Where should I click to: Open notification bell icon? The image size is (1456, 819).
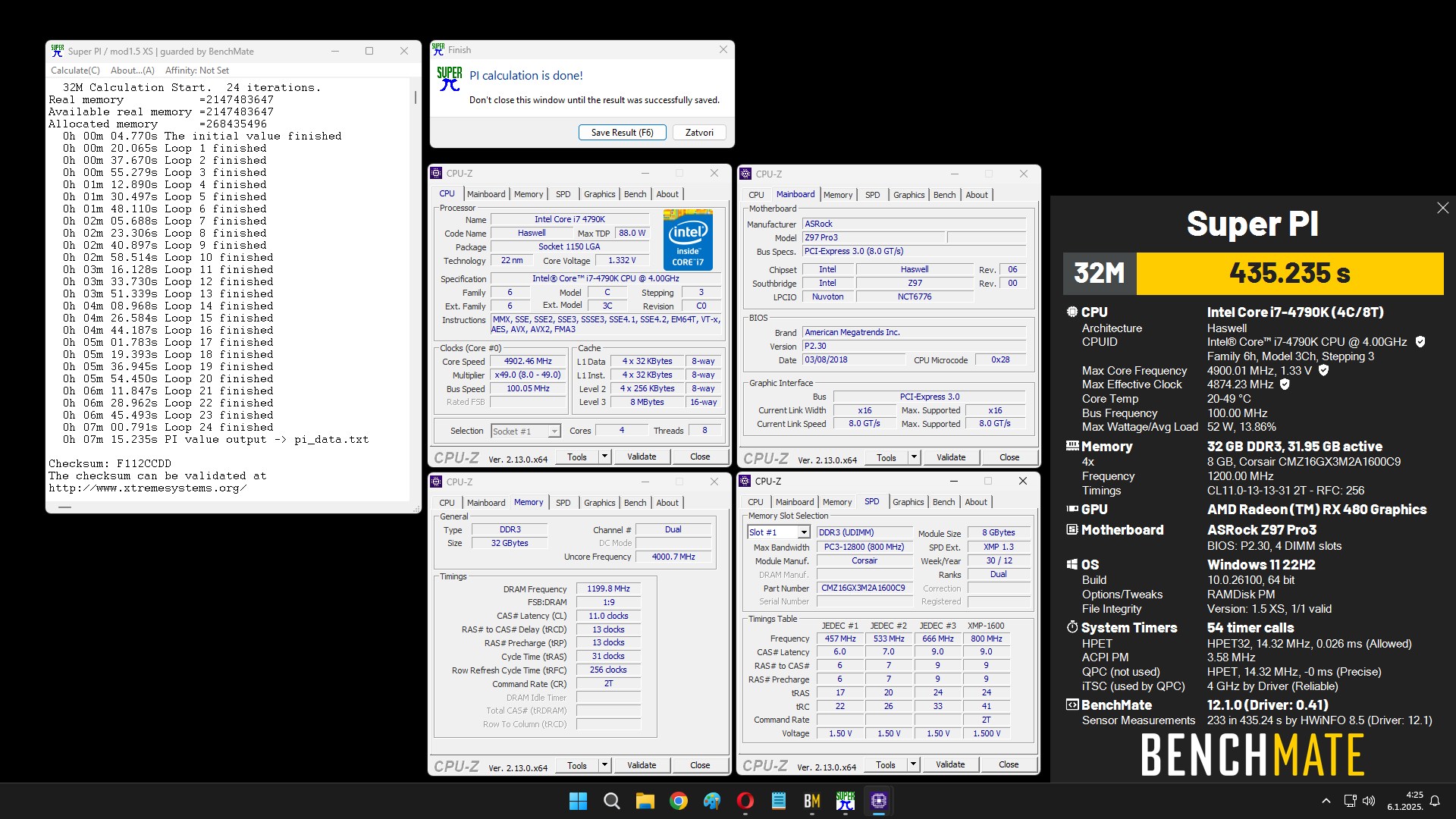coord(1435,801)
